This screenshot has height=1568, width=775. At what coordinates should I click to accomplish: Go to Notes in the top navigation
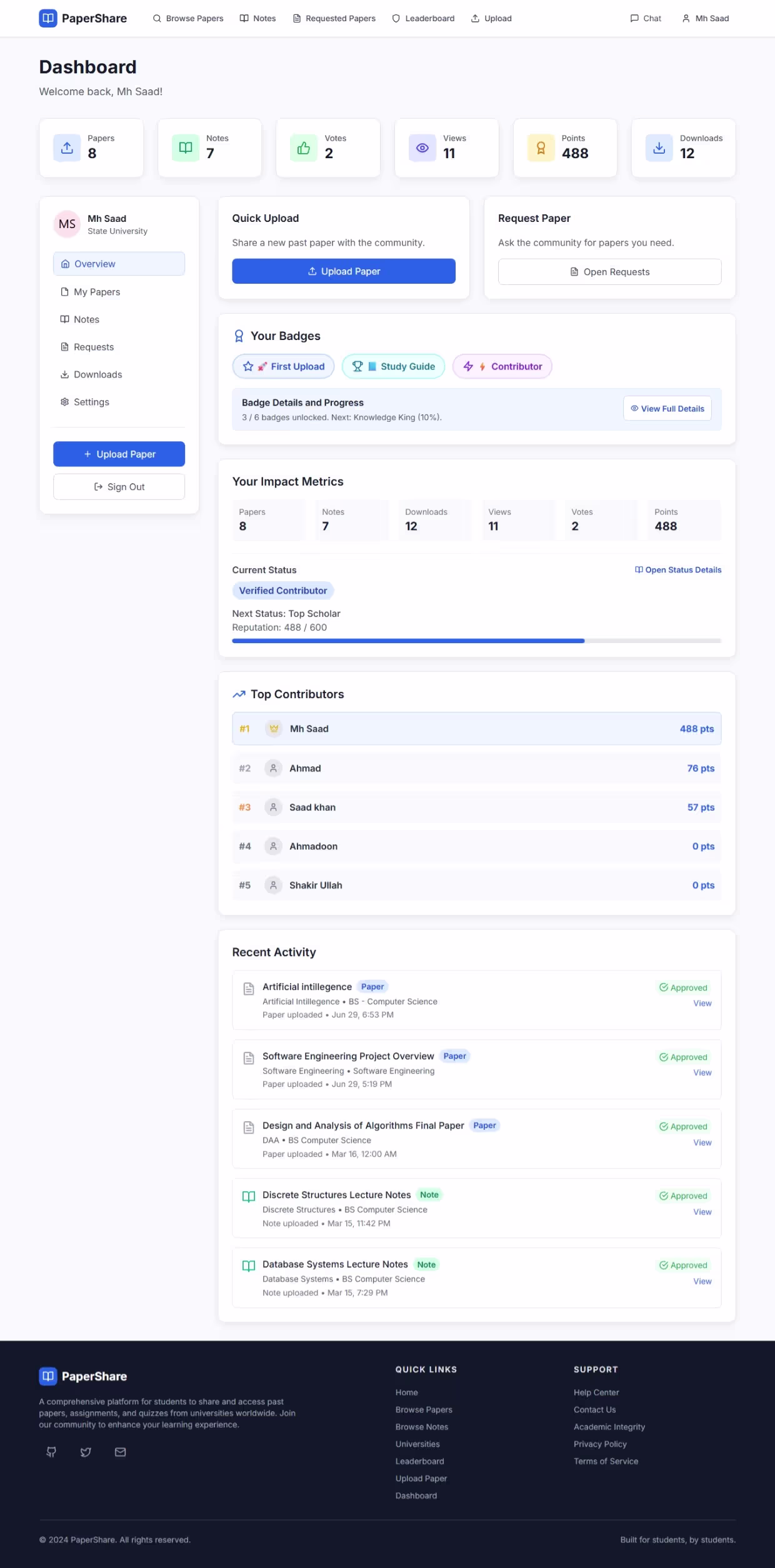pos(257,18)
